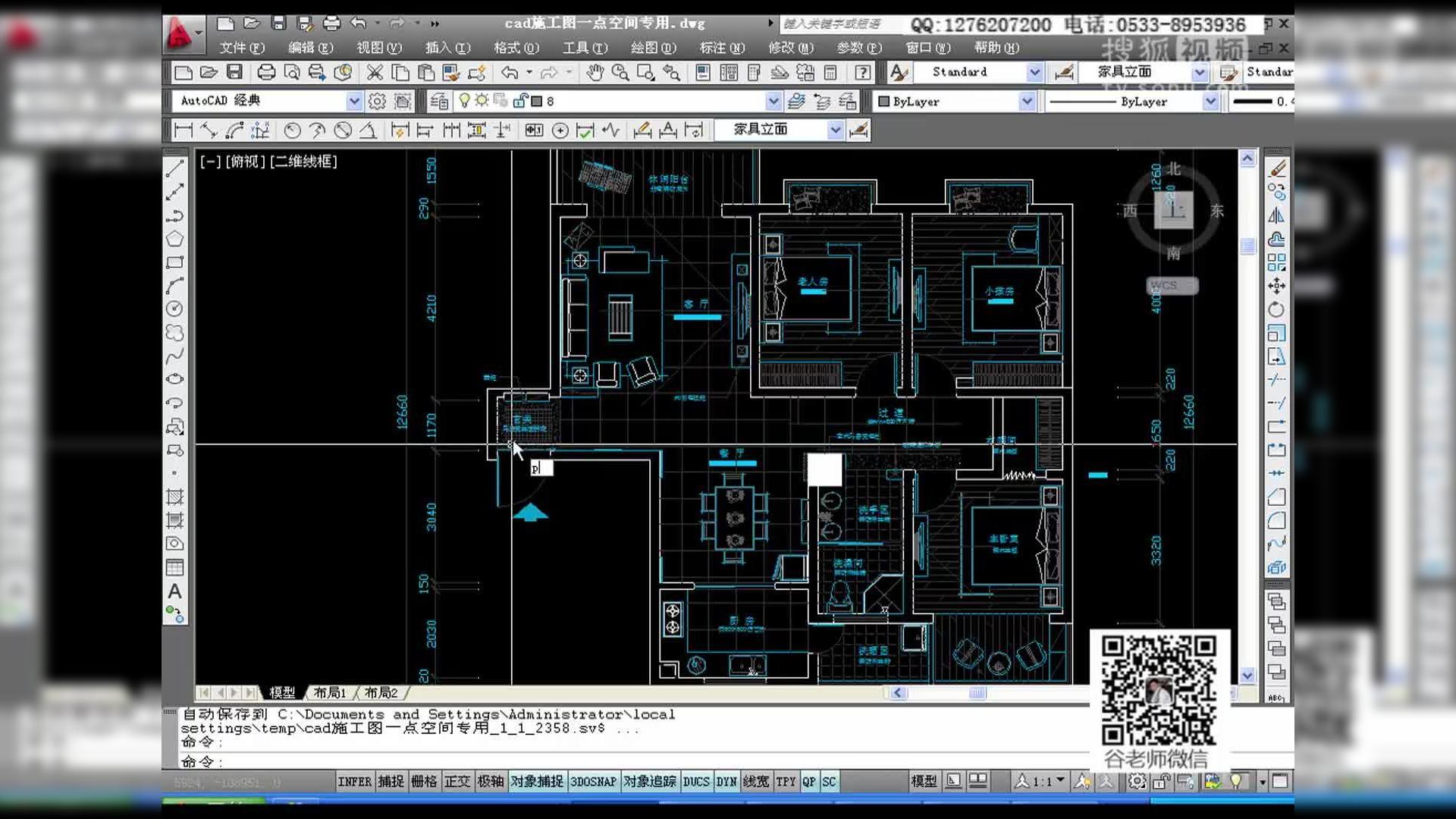Open the 格式 menu

click(514, 48)
